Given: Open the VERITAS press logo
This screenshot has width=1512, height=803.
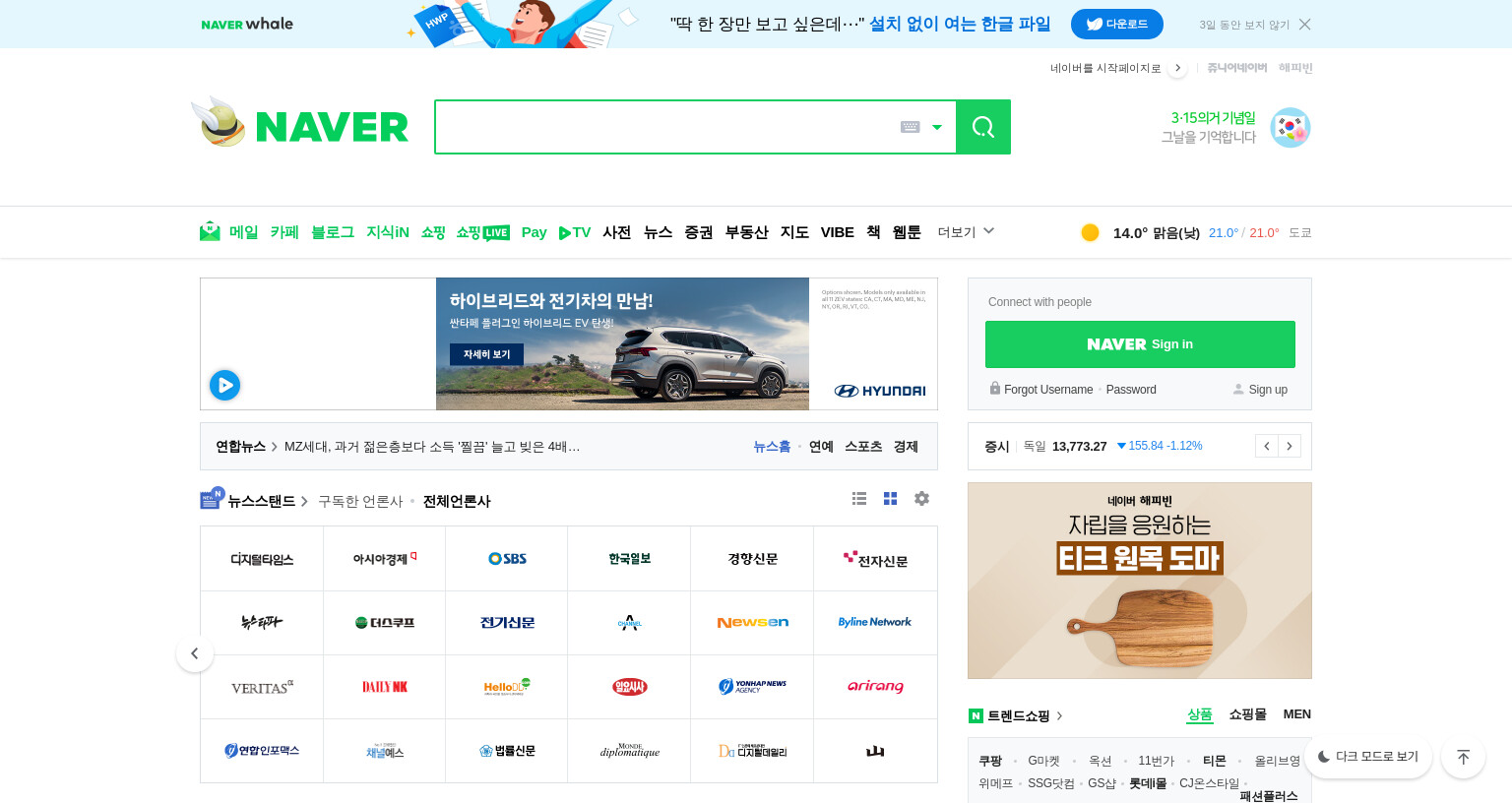Looking at the screenshot, I should point(262,687).
